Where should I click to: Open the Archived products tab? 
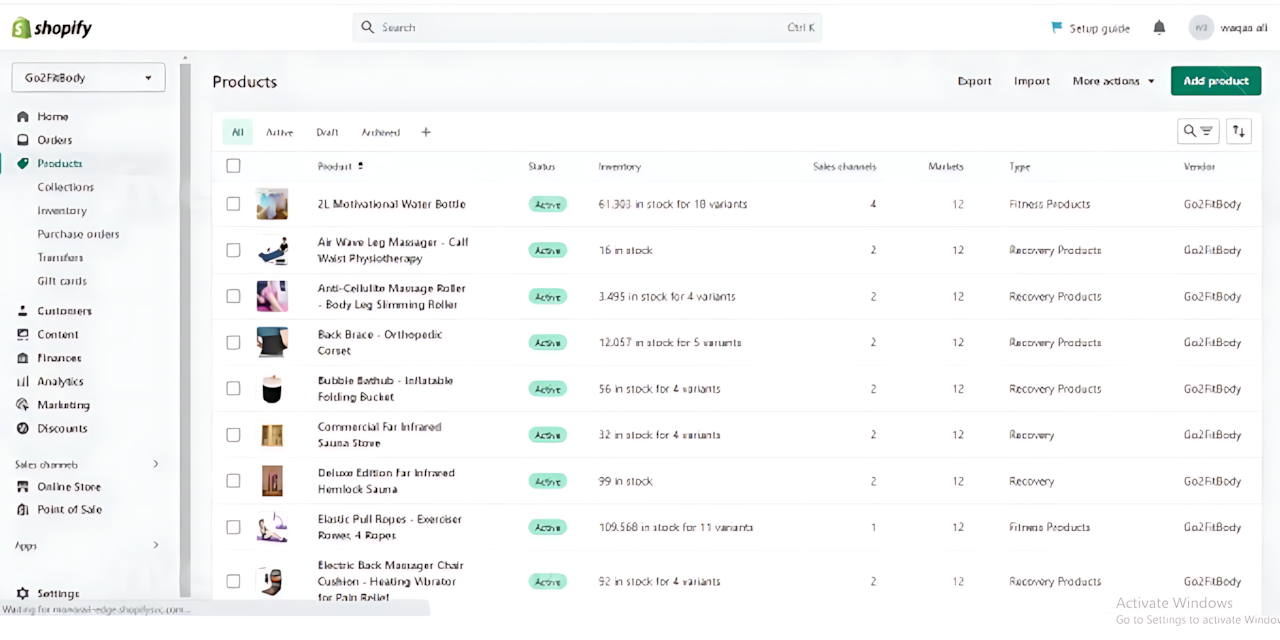[x=380, y=132]
